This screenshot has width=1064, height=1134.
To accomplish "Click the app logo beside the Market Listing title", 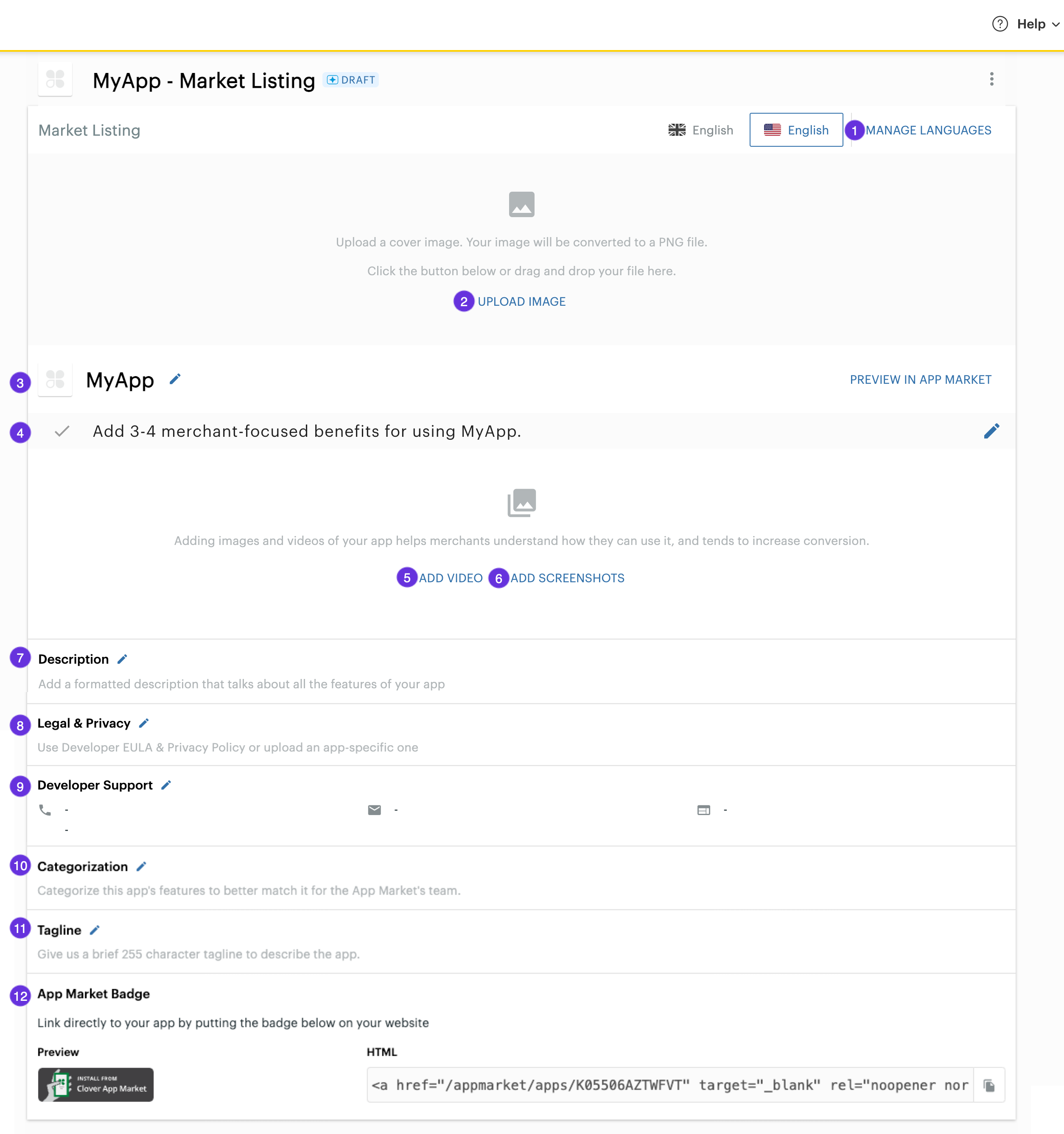I will [55, 79].
